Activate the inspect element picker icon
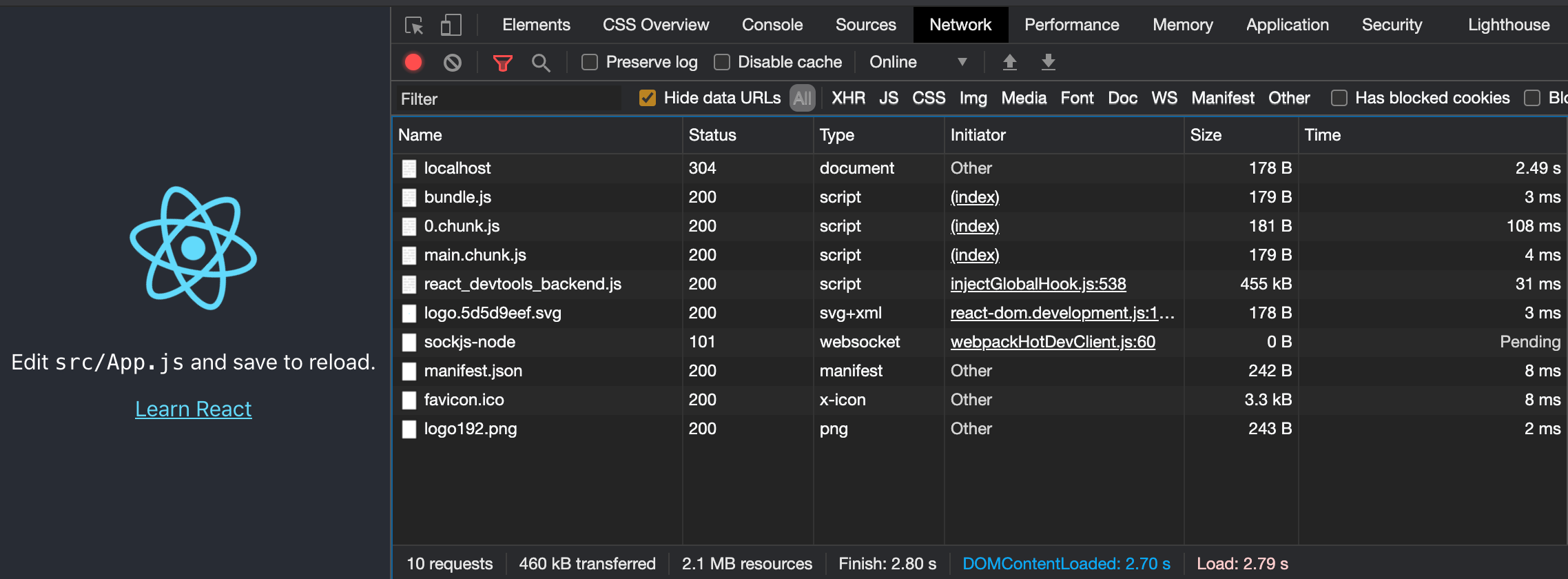The image size is (1568, 579). [x=414, y=26]
